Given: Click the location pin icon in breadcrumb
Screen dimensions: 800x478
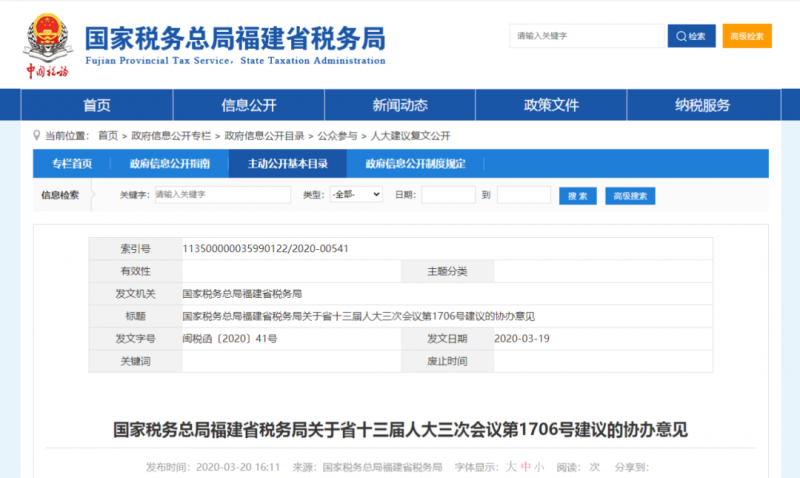Looking at the screenshot, I should click(38, 135).
